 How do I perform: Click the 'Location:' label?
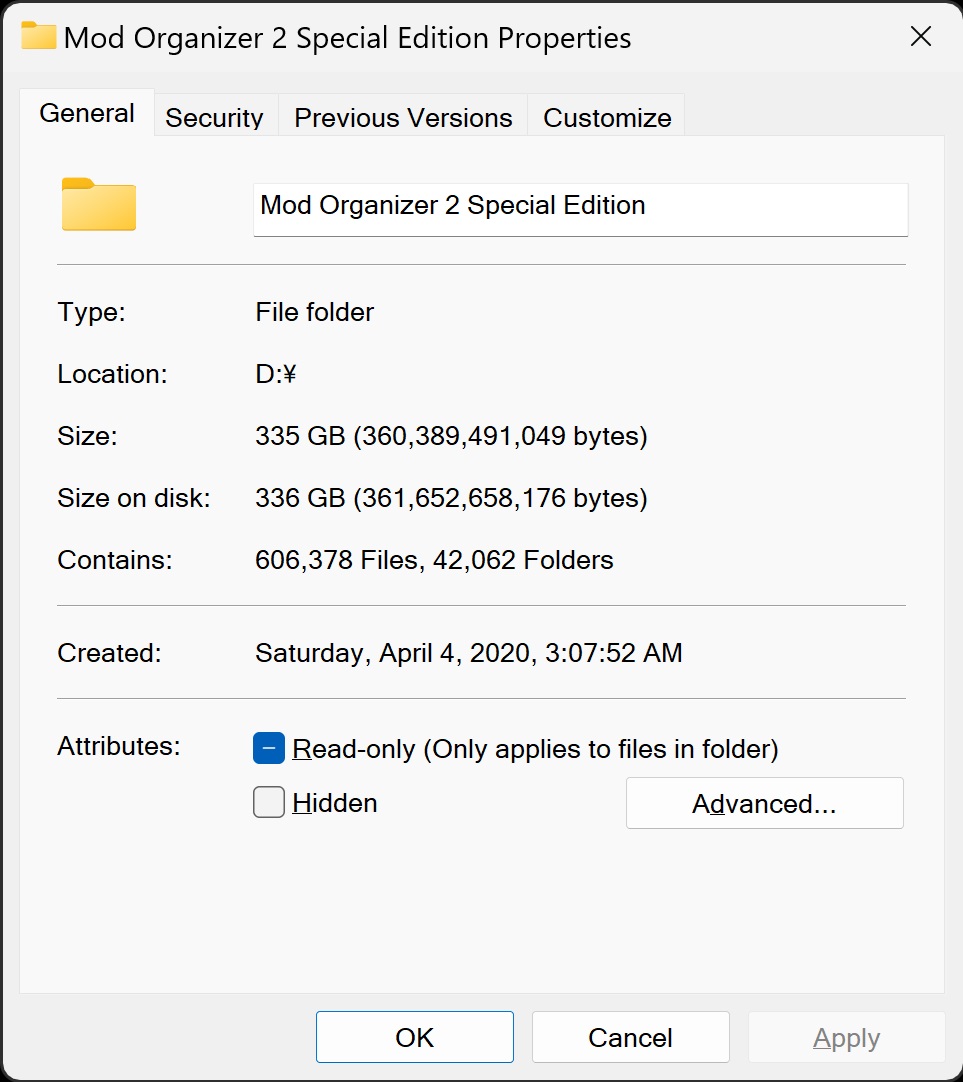pyautogui.click(x=112, y=374)
